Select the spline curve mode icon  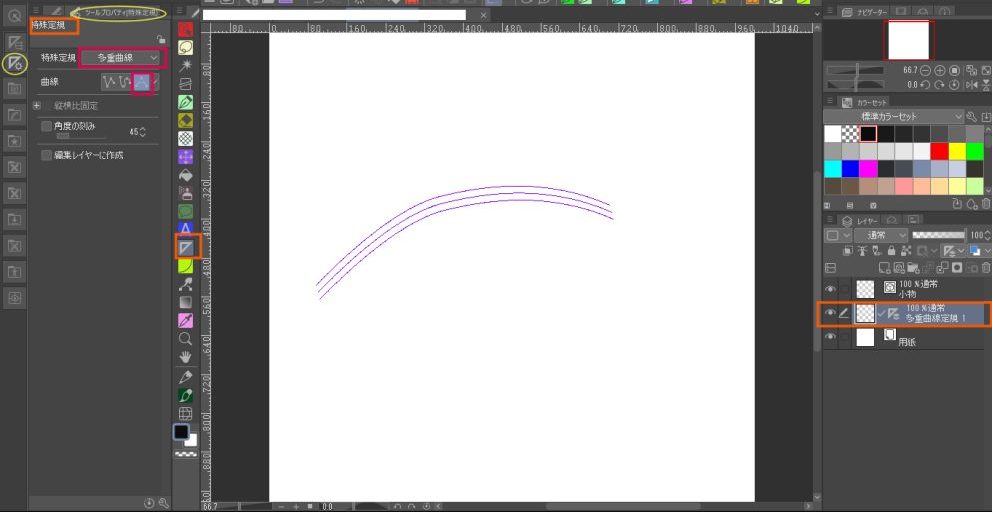(126, 81)
